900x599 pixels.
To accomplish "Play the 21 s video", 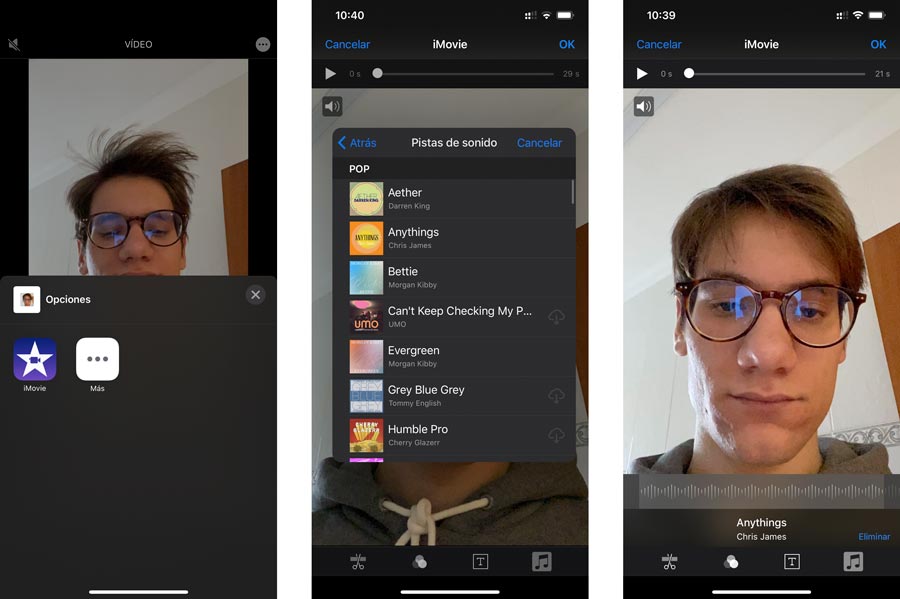I will [642, 73].
